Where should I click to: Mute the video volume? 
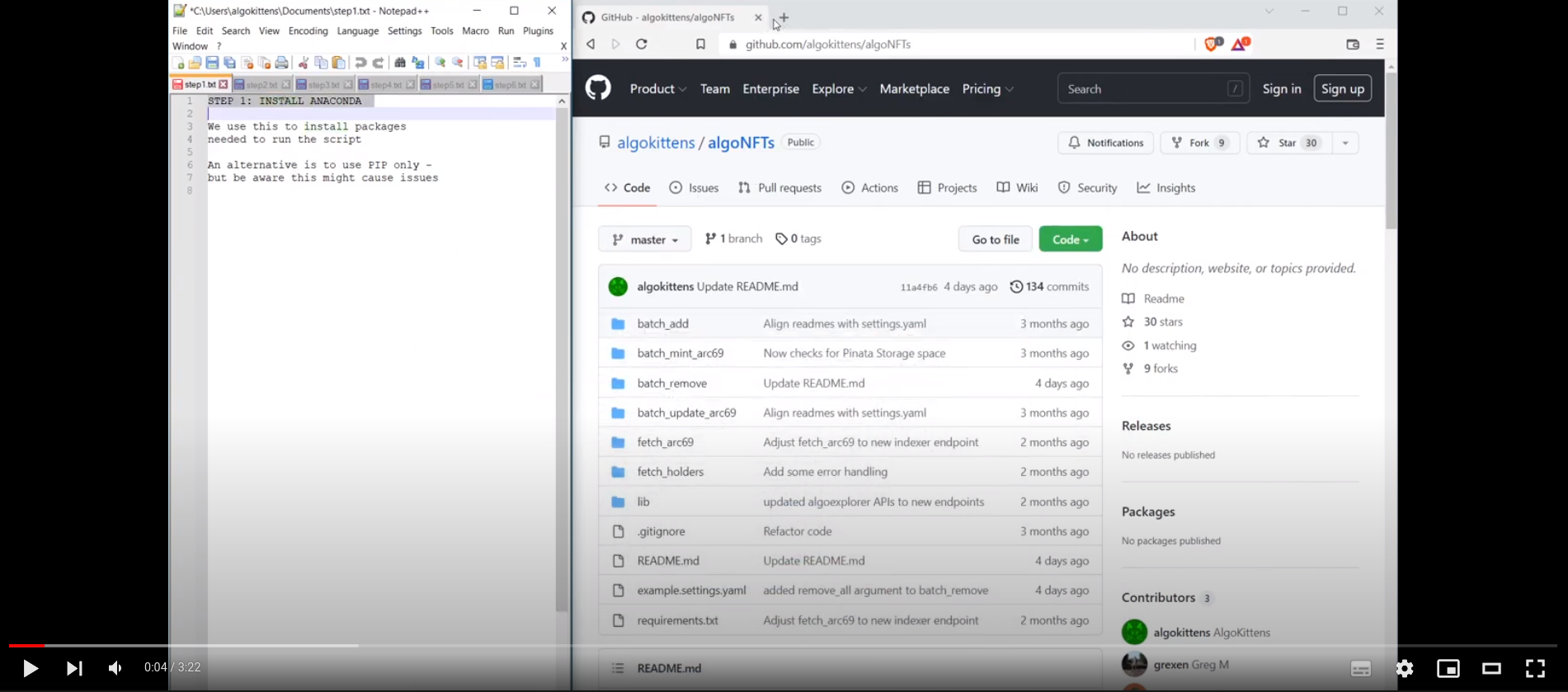pos(115,668)
